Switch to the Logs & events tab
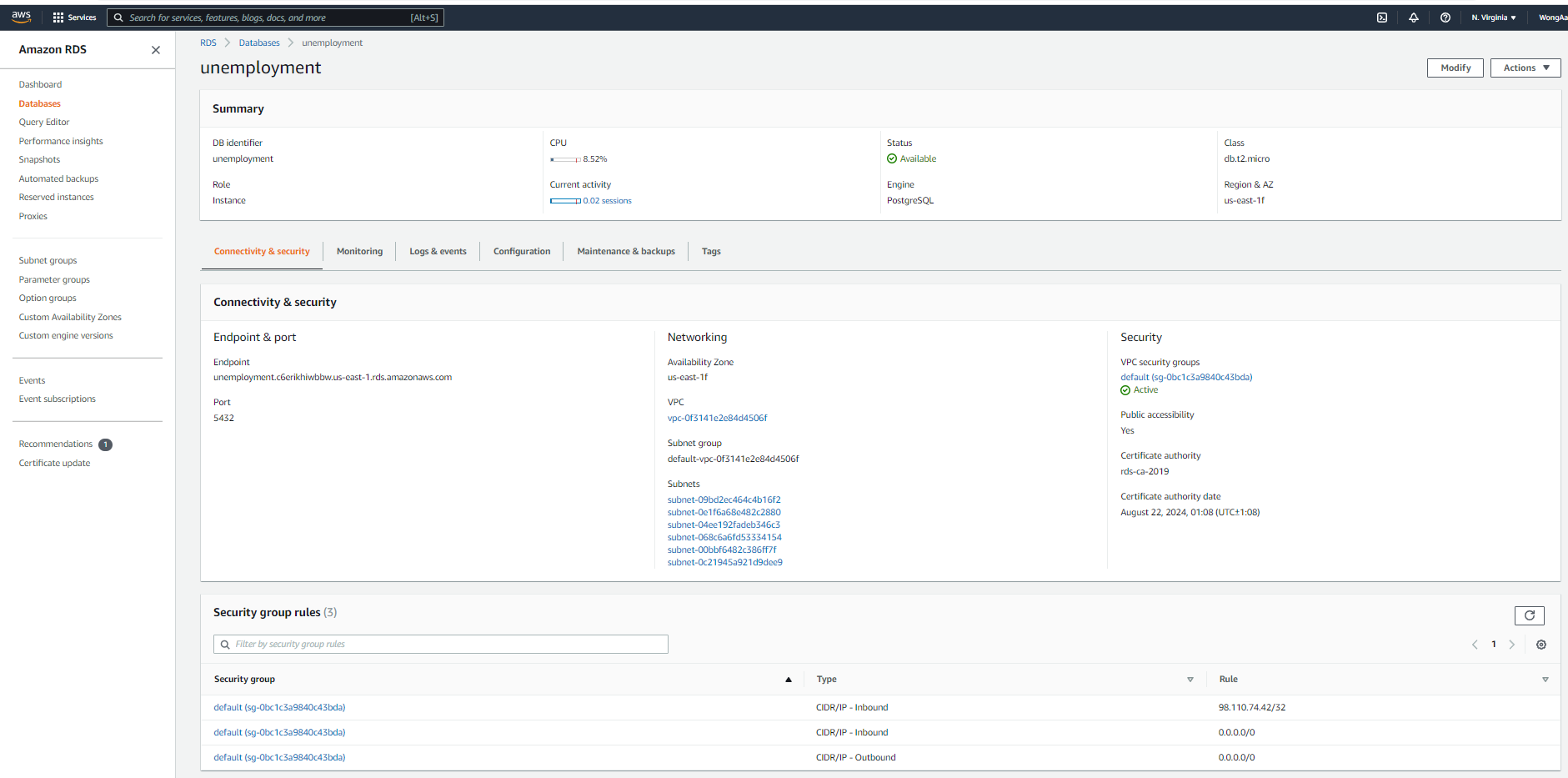Screen dimensions: 1568x778 click(438, 251)
